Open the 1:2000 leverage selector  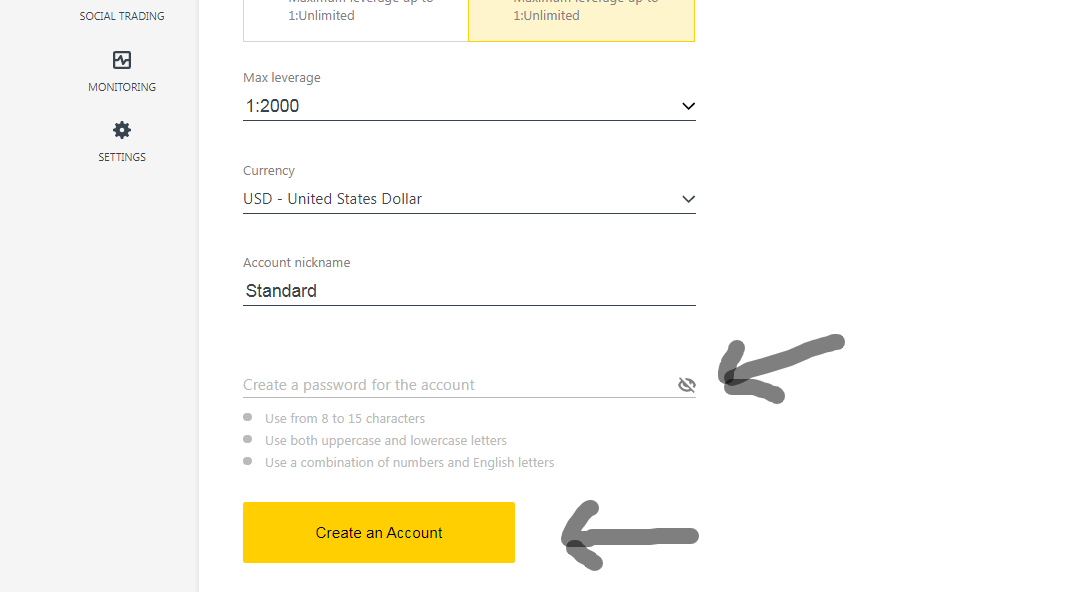469,106
